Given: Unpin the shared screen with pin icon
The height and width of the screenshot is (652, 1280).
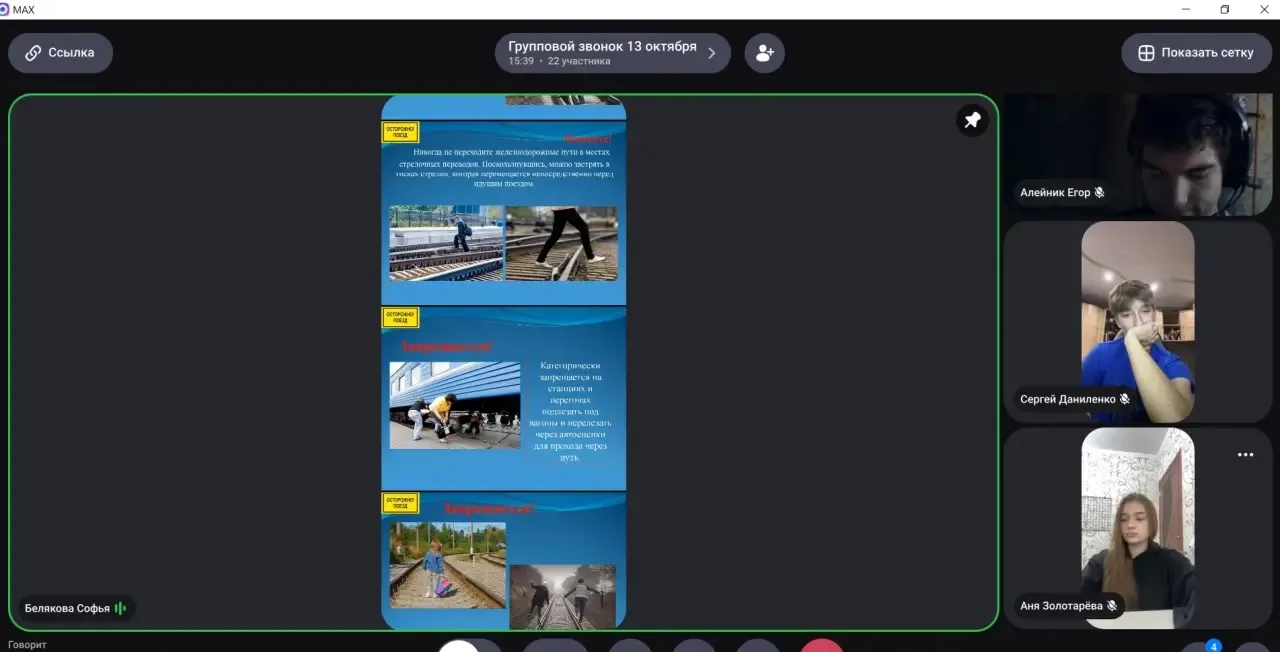Looking at the screenshot, I should click(x=972, y=121).
